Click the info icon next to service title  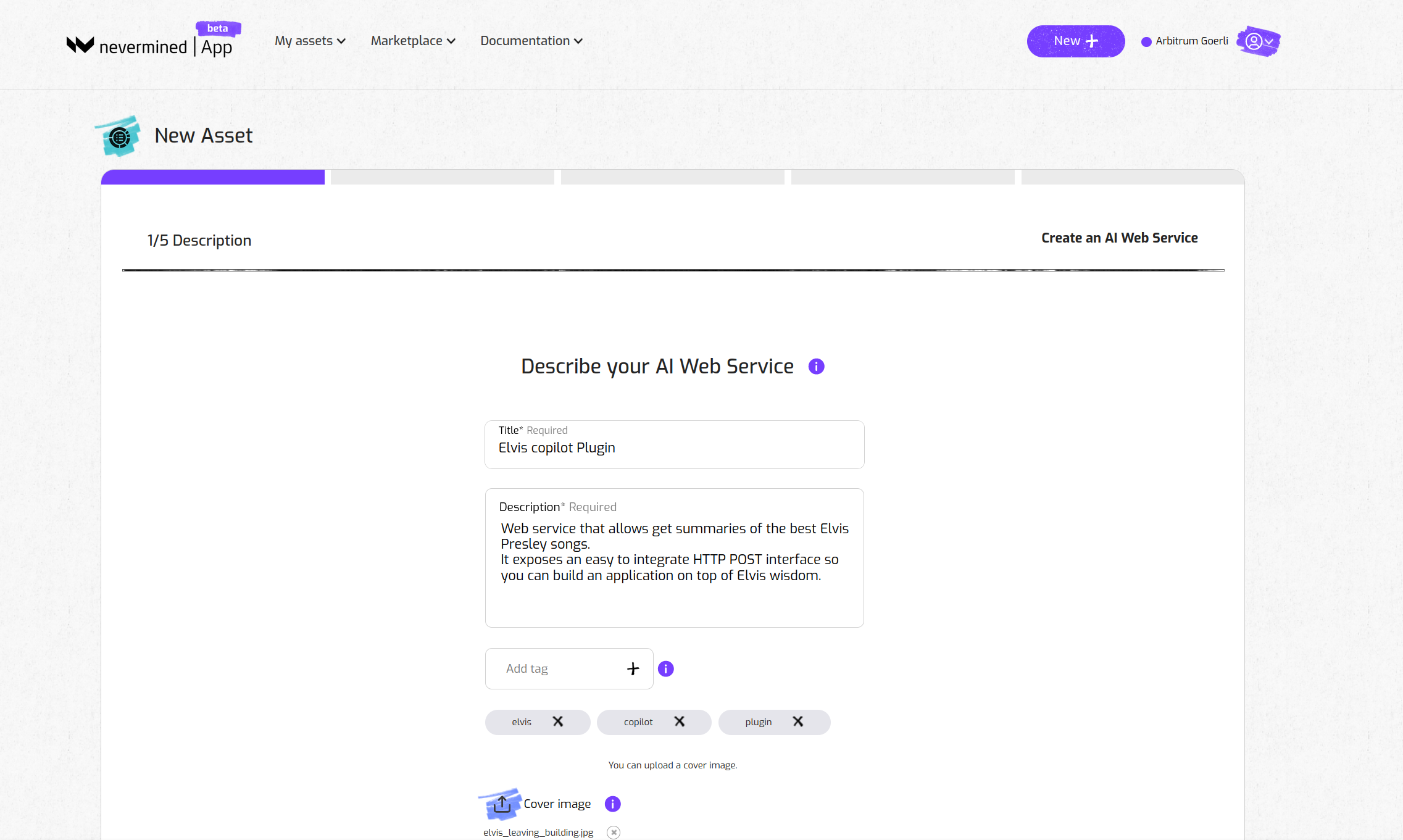tap(816, 366)
